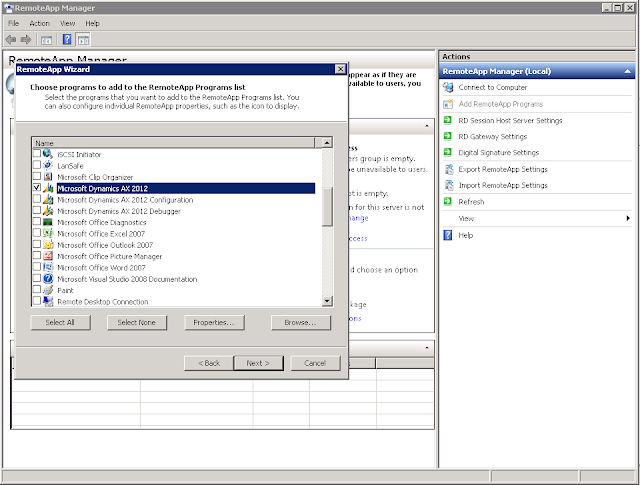Open Properties for the selected program
This screenshot has width=640, height=485.
(214, 323)
